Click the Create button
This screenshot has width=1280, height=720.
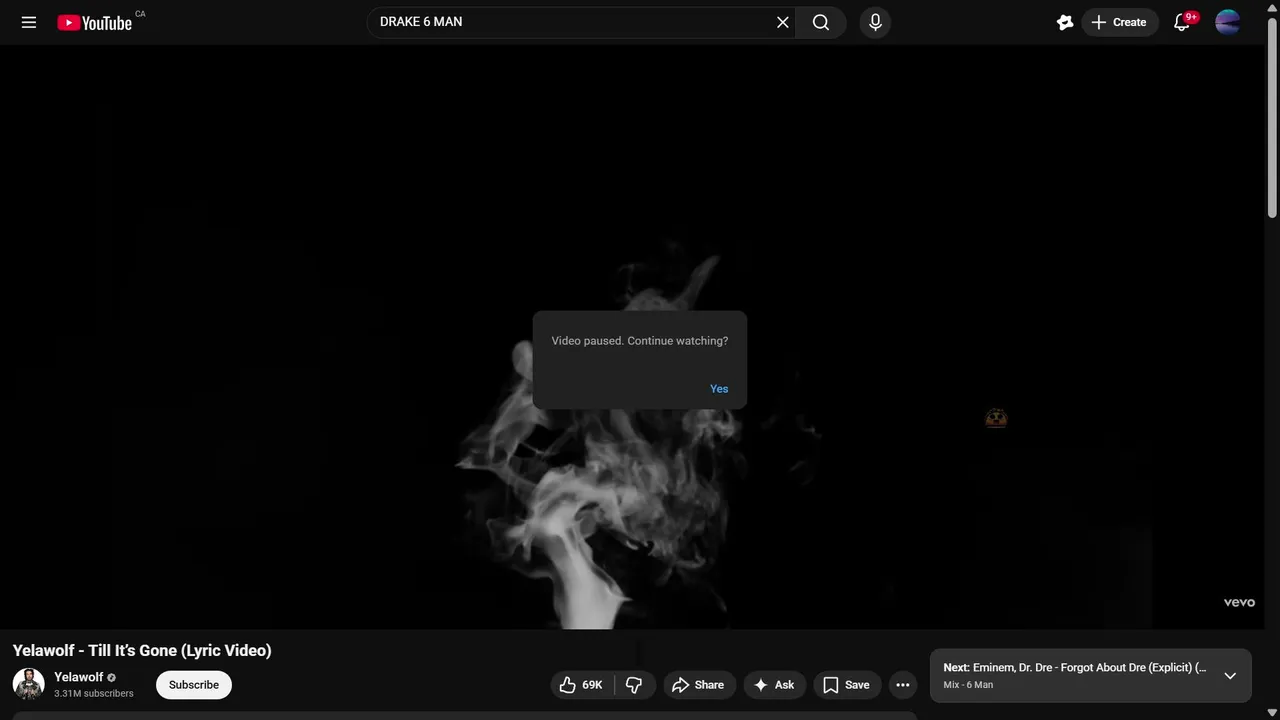tap(1120, 22)
